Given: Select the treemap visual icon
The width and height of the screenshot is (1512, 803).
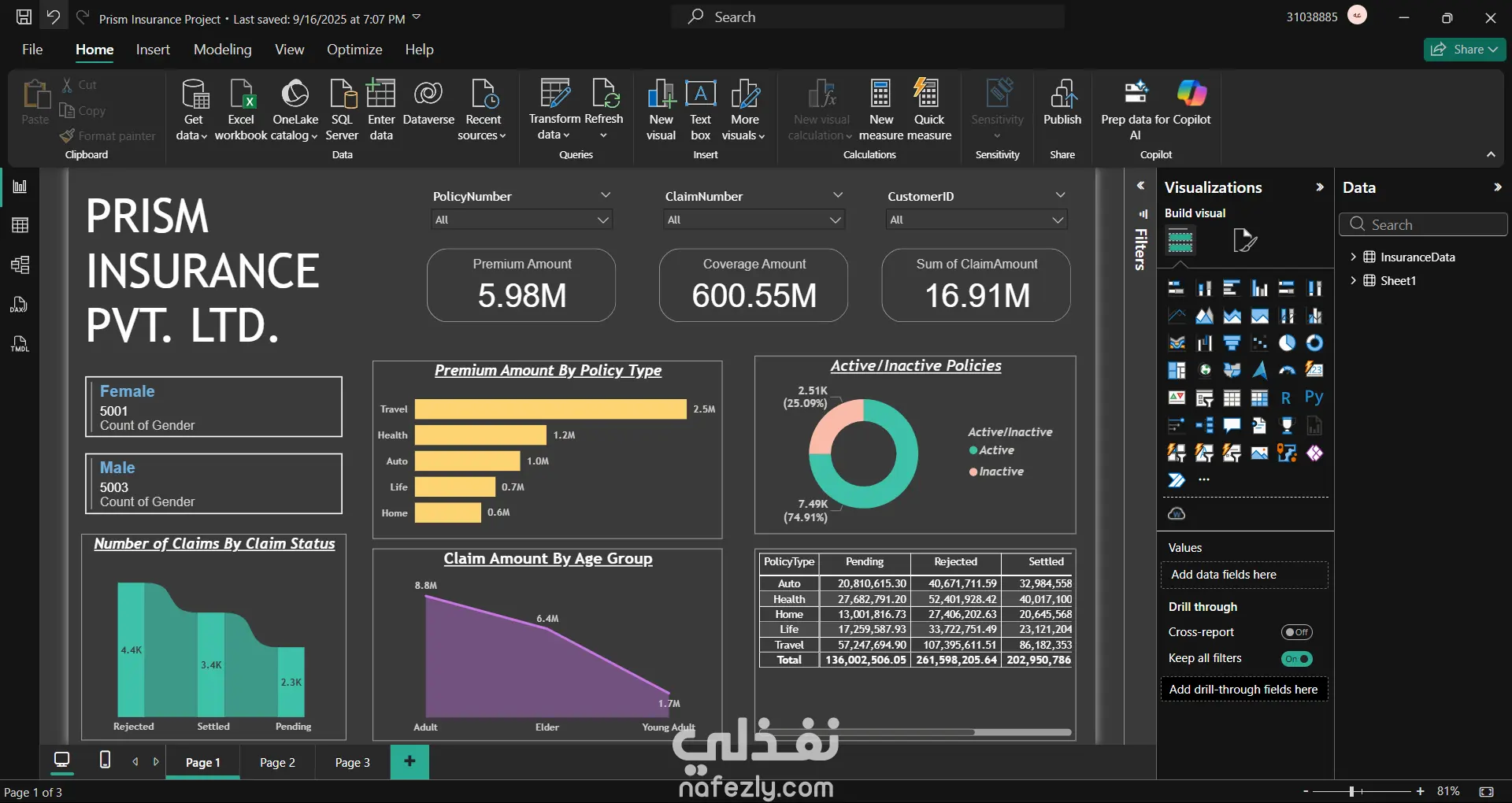Looking at the screenshot, I should point(1177,370).
